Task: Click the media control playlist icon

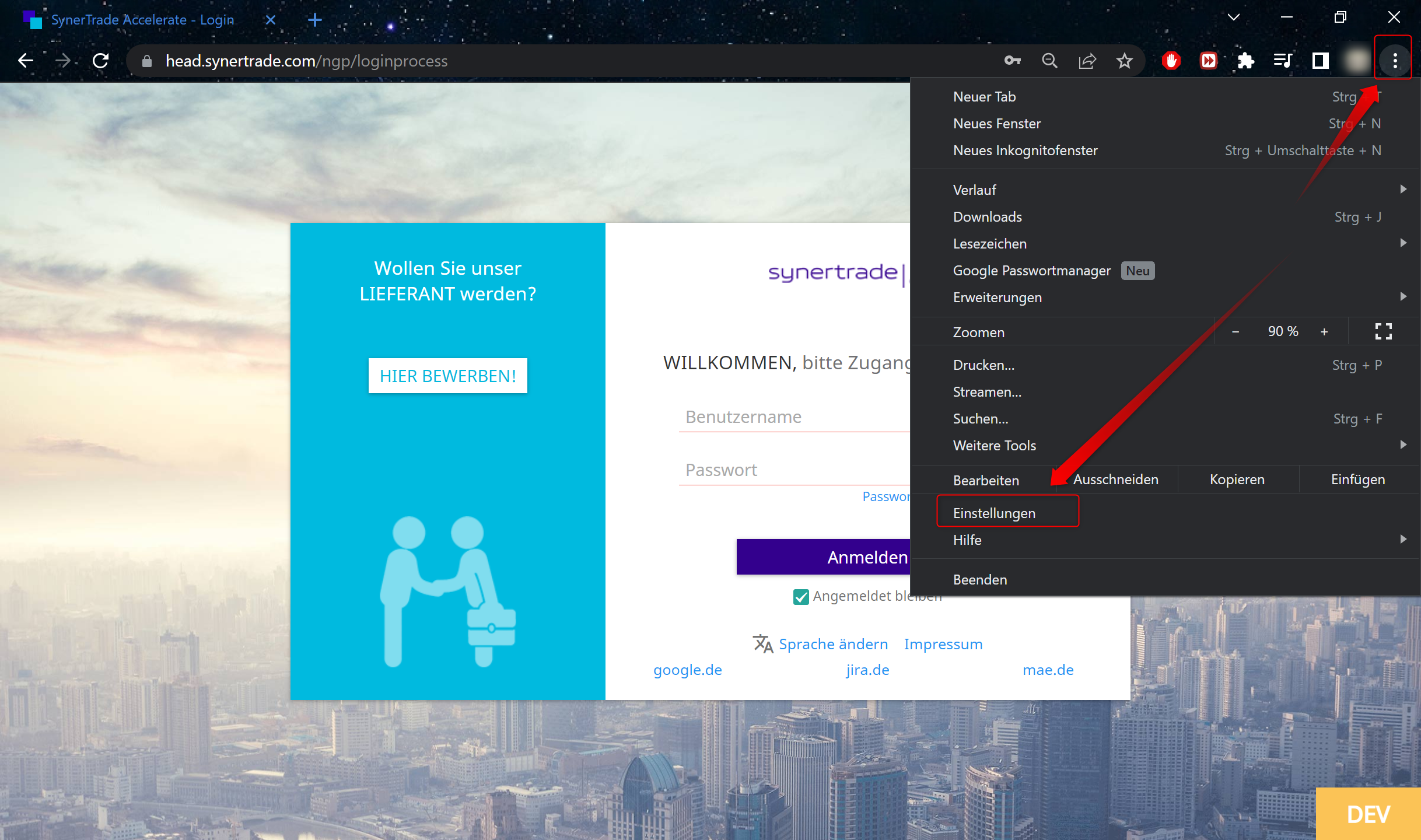Action: pos(1283,61)
